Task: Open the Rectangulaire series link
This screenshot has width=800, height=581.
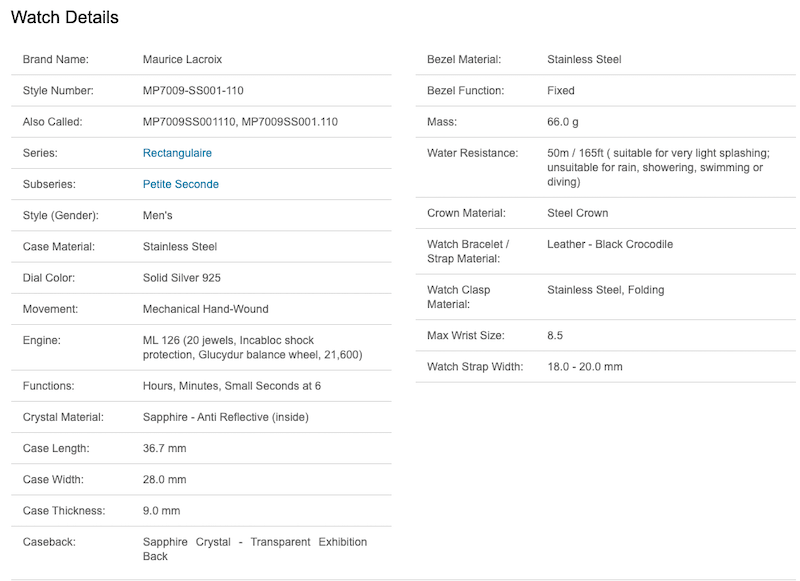Action: point(177,153)
